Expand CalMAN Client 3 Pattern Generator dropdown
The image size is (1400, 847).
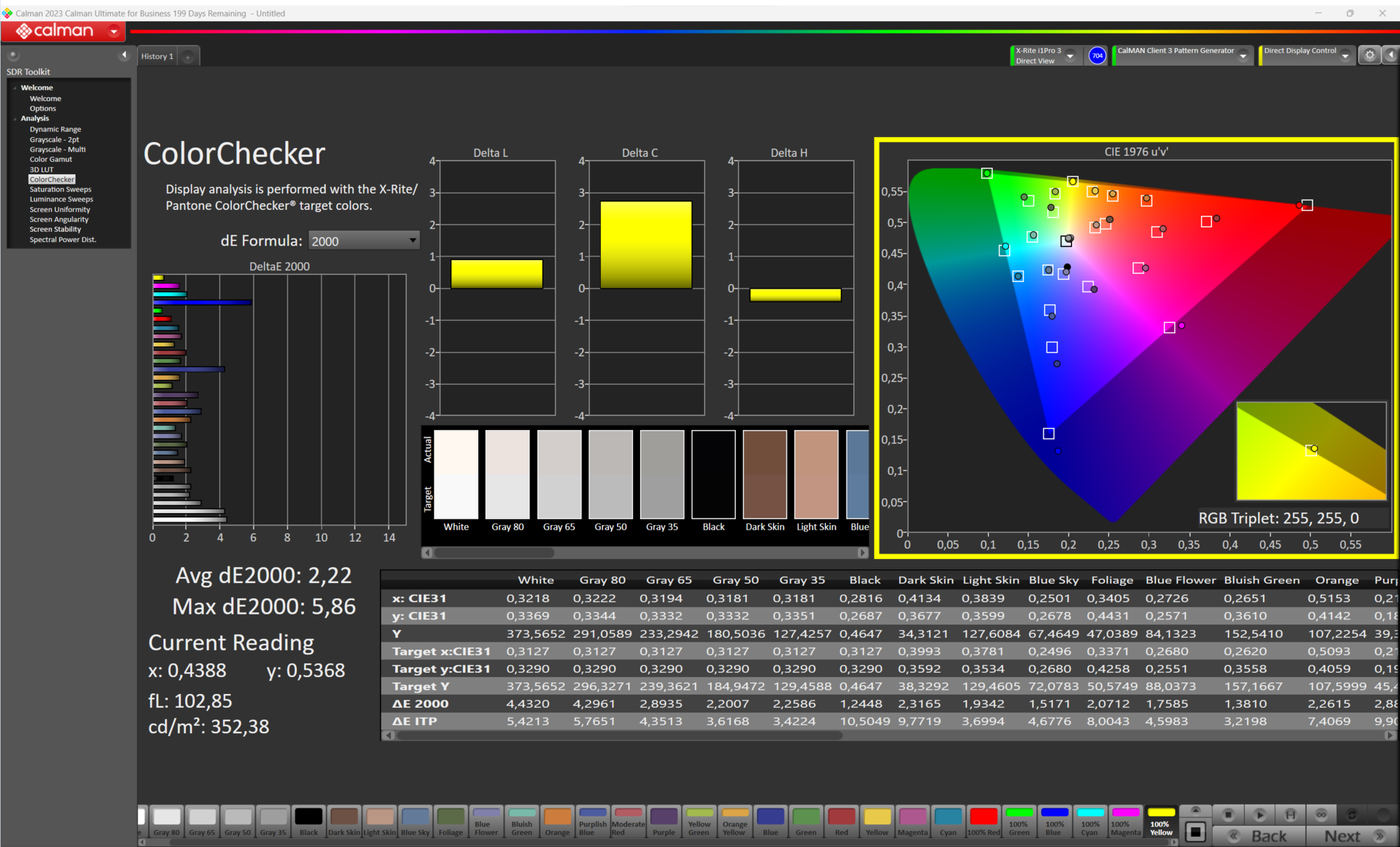1243,56
